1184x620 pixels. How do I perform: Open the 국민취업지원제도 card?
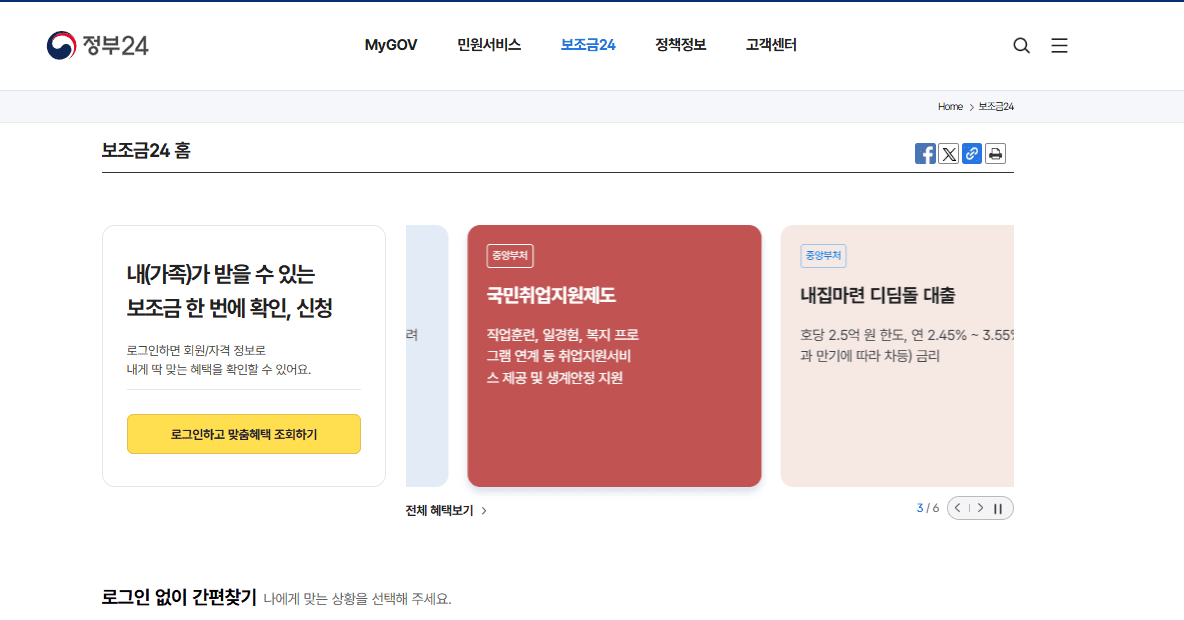(615, 356)
